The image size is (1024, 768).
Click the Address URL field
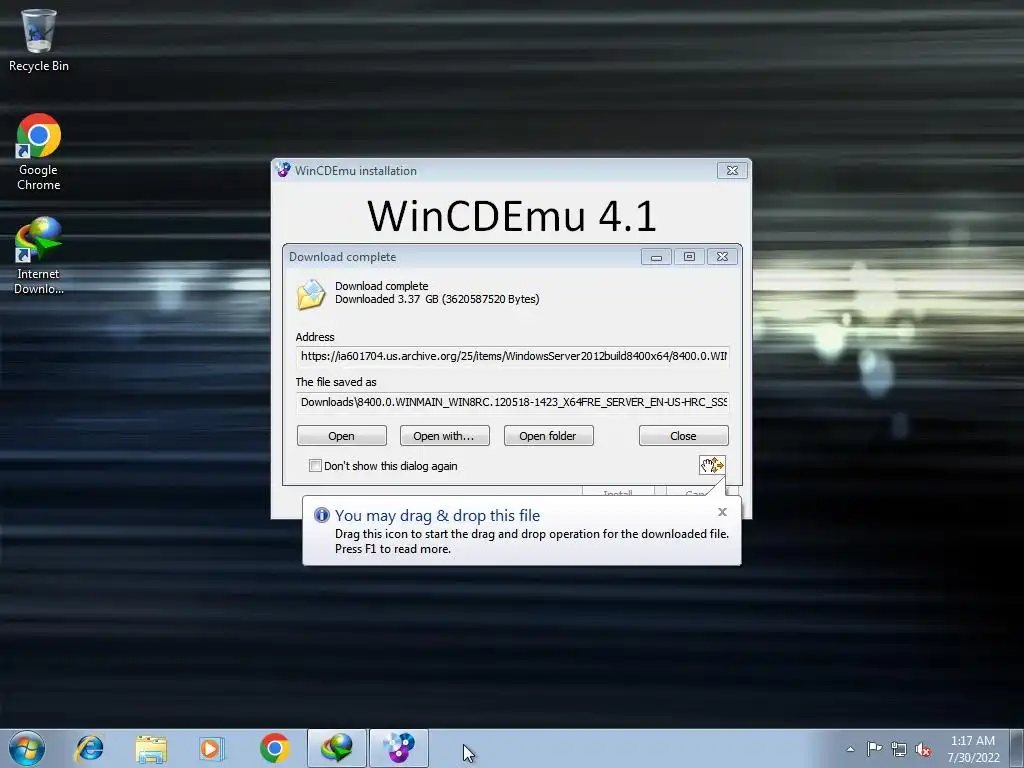tap(513, 357)
